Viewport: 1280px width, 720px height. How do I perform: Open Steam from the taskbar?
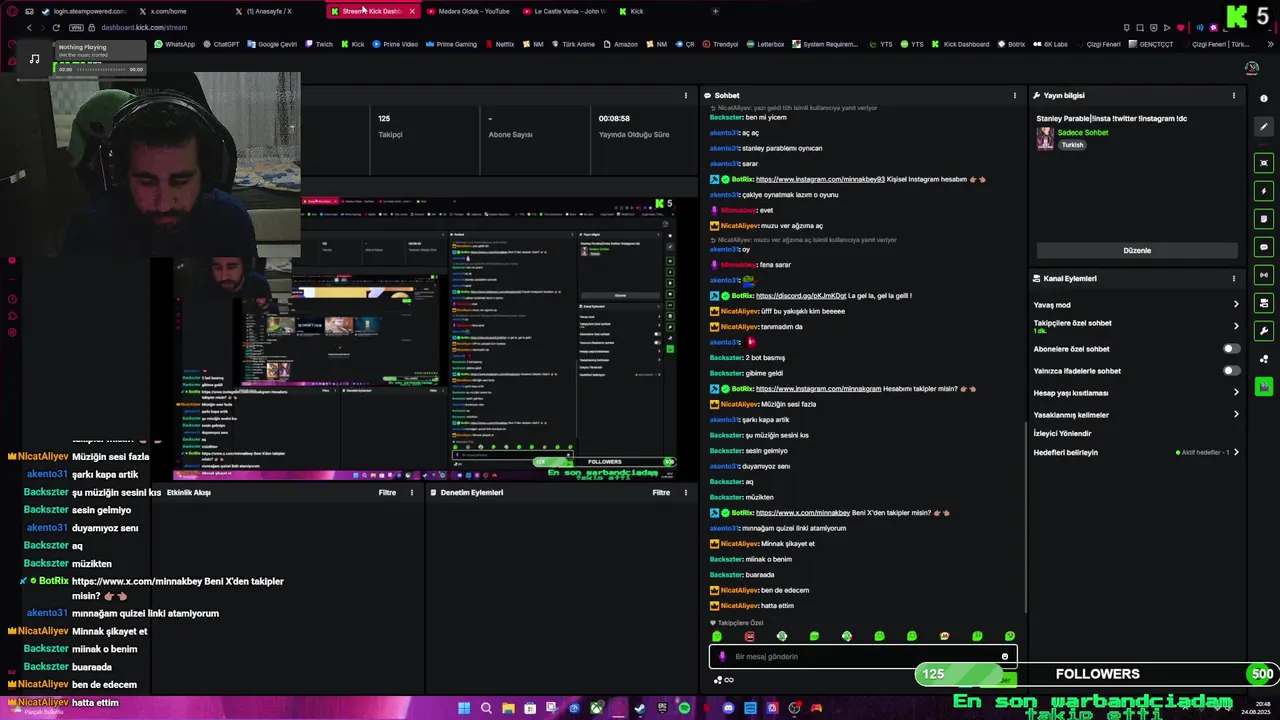[x=640, y=708]
